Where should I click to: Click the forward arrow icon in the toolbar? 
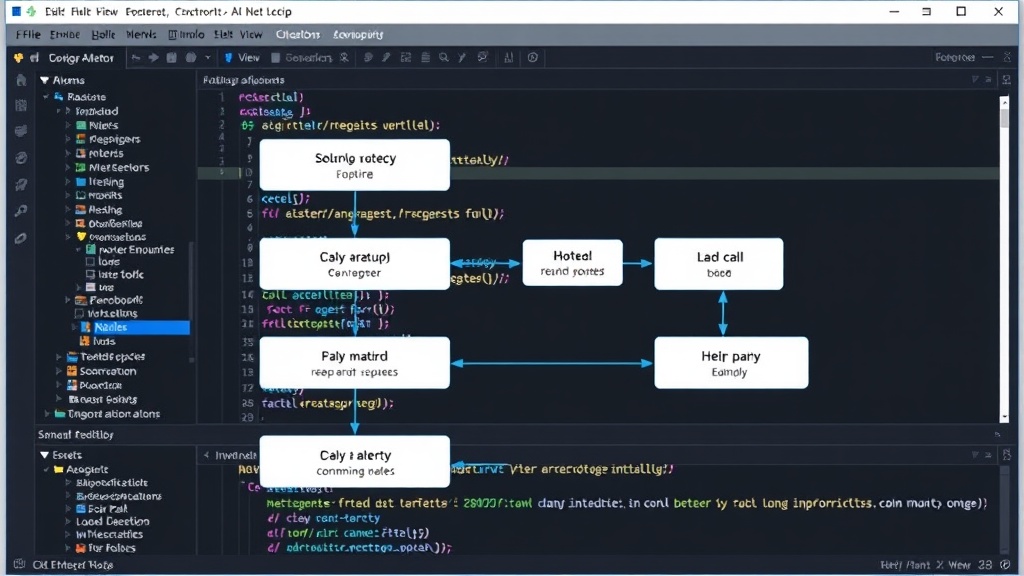[x=153, y=57]
